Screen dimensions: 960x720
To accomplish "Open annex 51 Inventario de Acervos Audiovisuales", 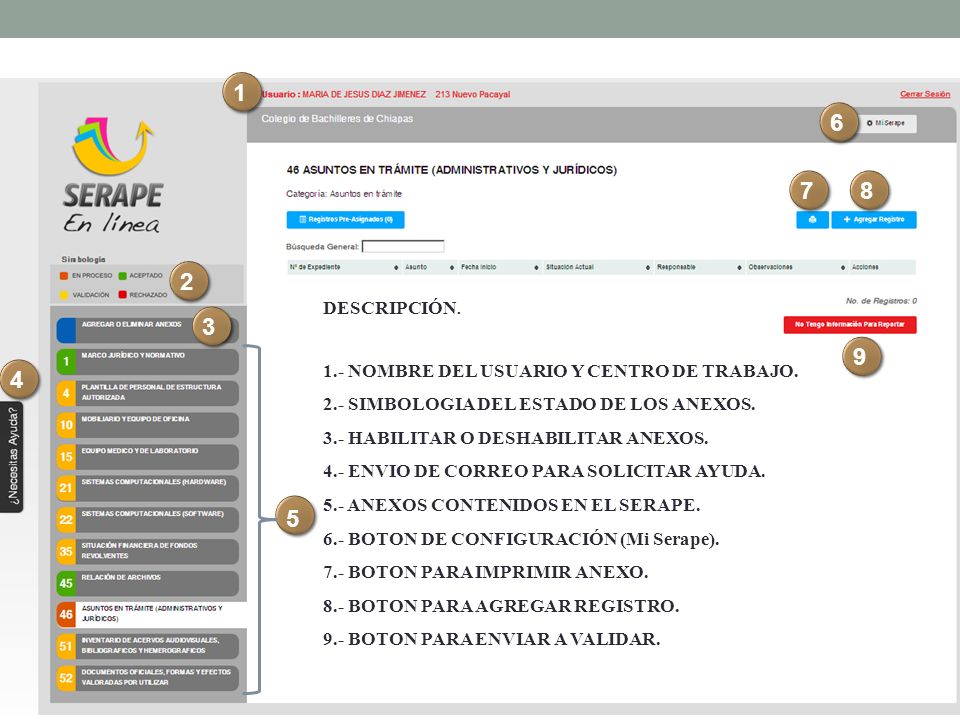I will [x=147, y=646].
